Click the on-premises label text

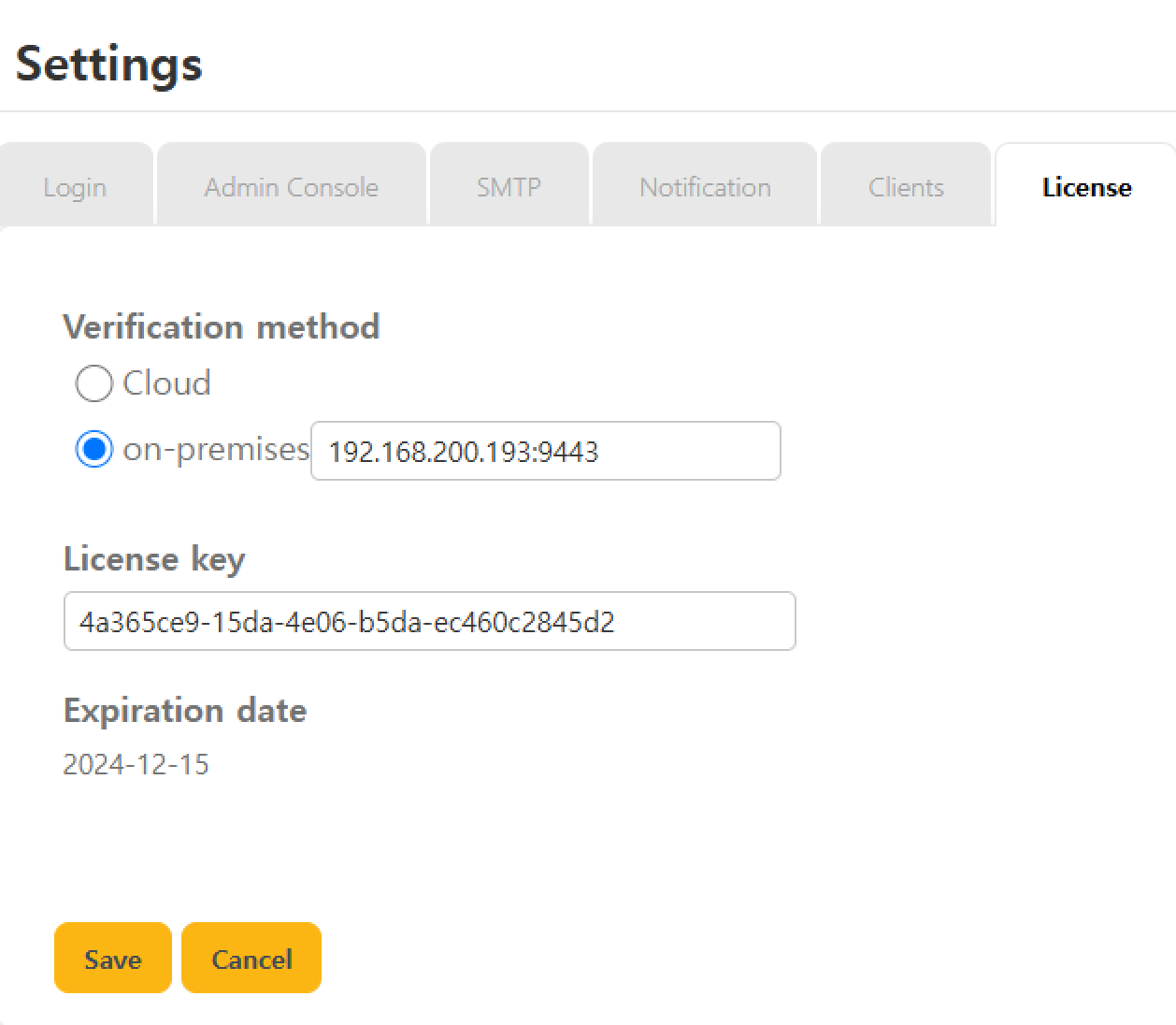point(215,450)
